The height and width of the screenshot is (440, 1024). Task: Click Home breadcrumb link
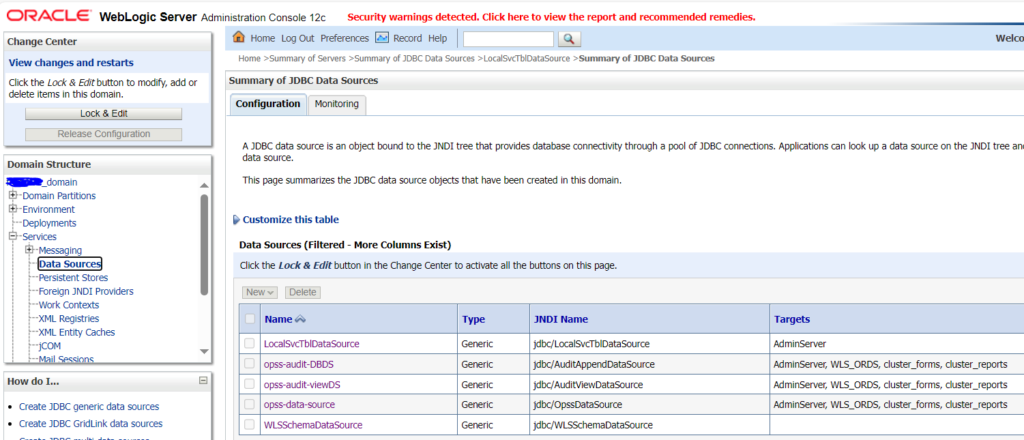(249, 58)
